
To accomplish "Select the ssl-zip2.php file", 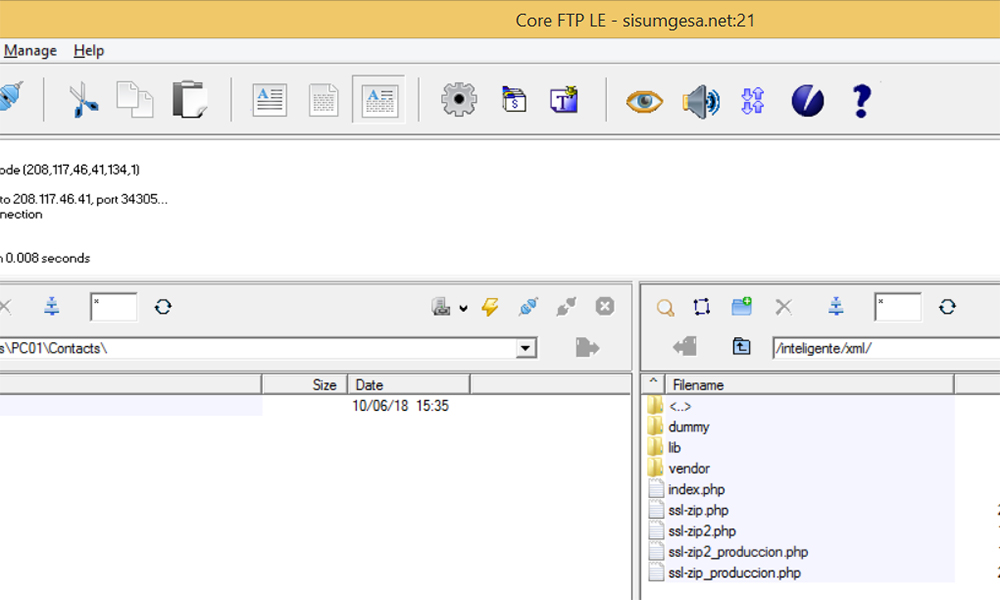I will (x=702, y=531).
